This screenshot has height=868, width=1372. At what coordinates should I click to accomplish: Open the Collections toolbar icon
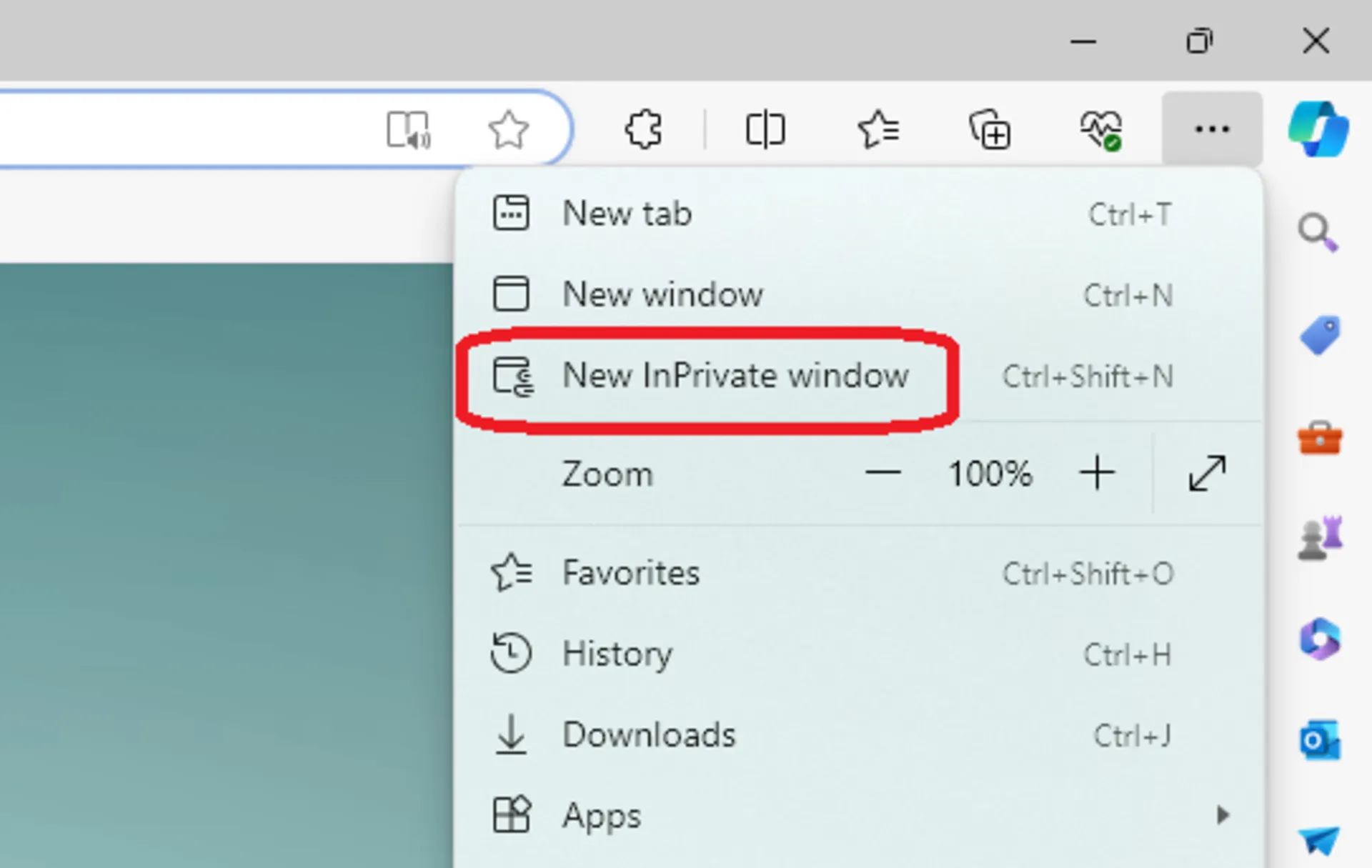[990, 129]
